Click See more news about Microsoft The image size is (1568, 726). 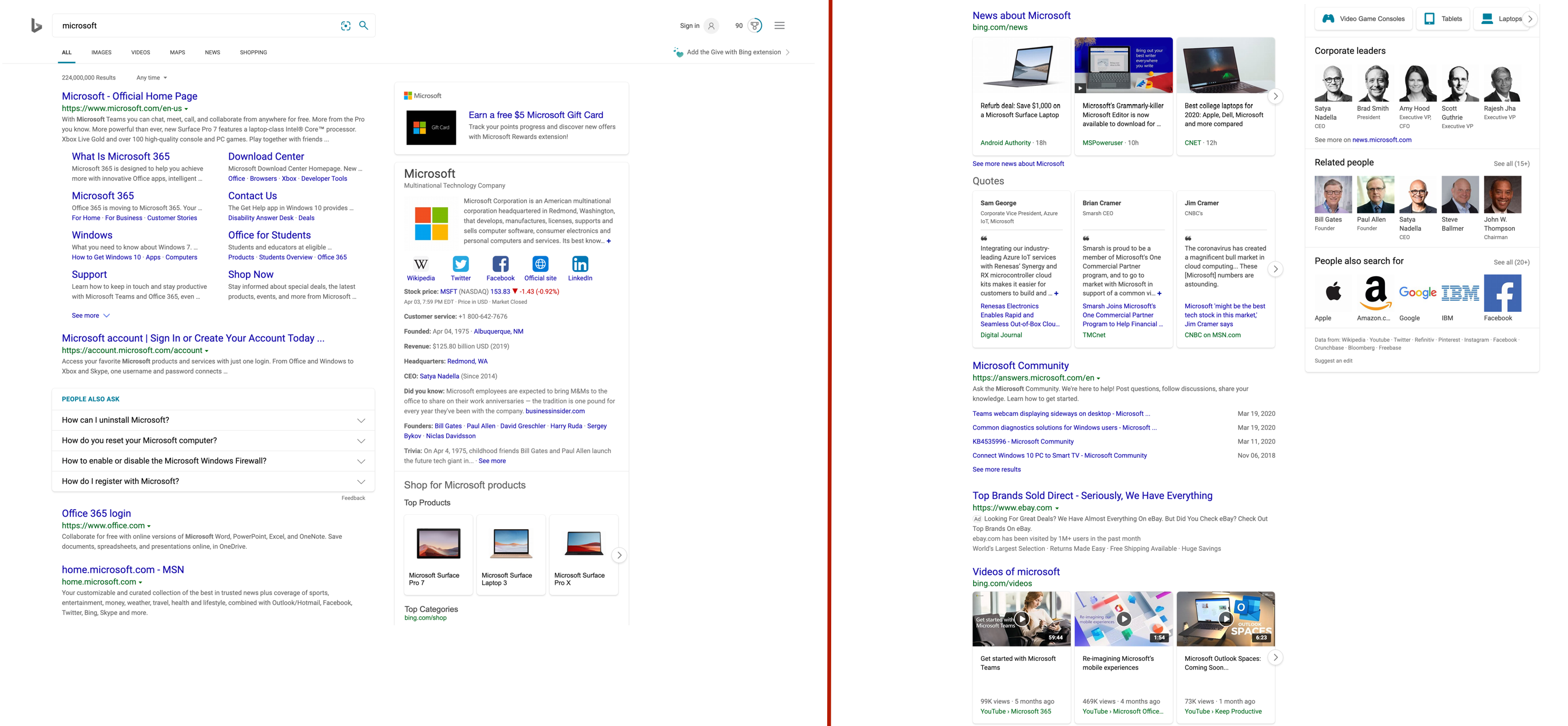[x=1018, y=164]
